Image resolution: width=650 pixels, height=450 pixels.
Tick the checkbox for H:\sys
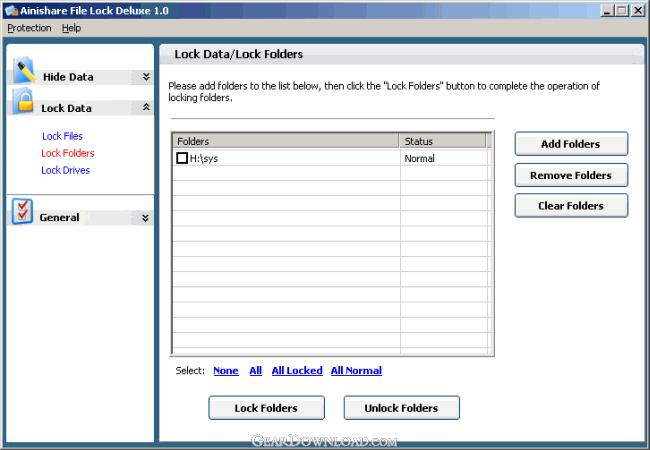pyautogui.click(x=182, y=158)
